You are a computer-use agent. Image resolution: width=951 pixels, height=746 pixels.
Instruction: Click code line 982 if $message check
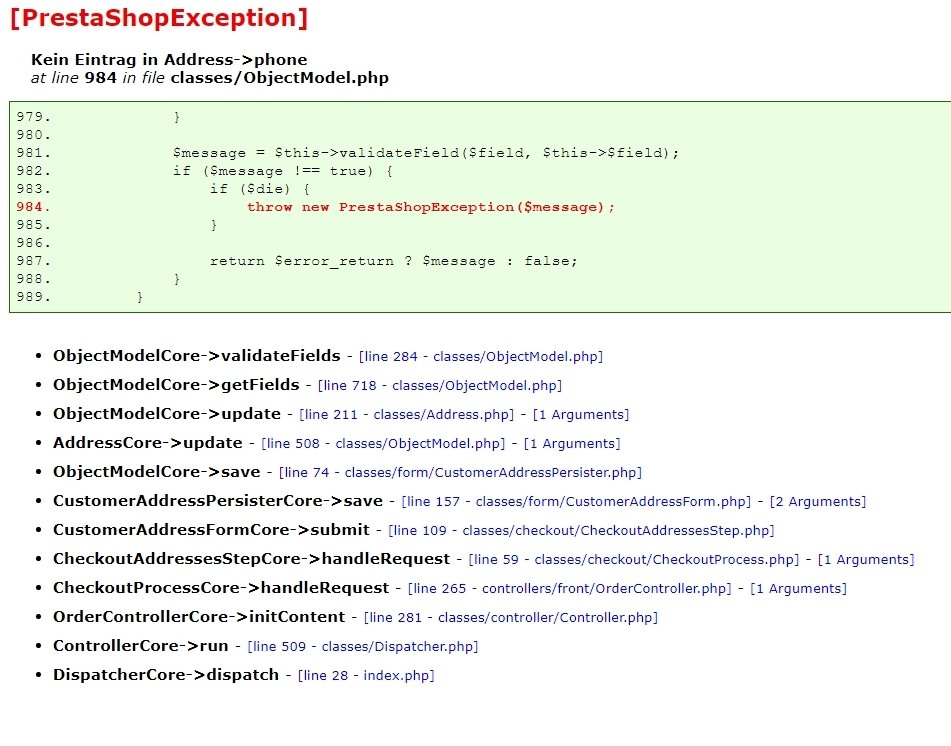click(283, 171)
